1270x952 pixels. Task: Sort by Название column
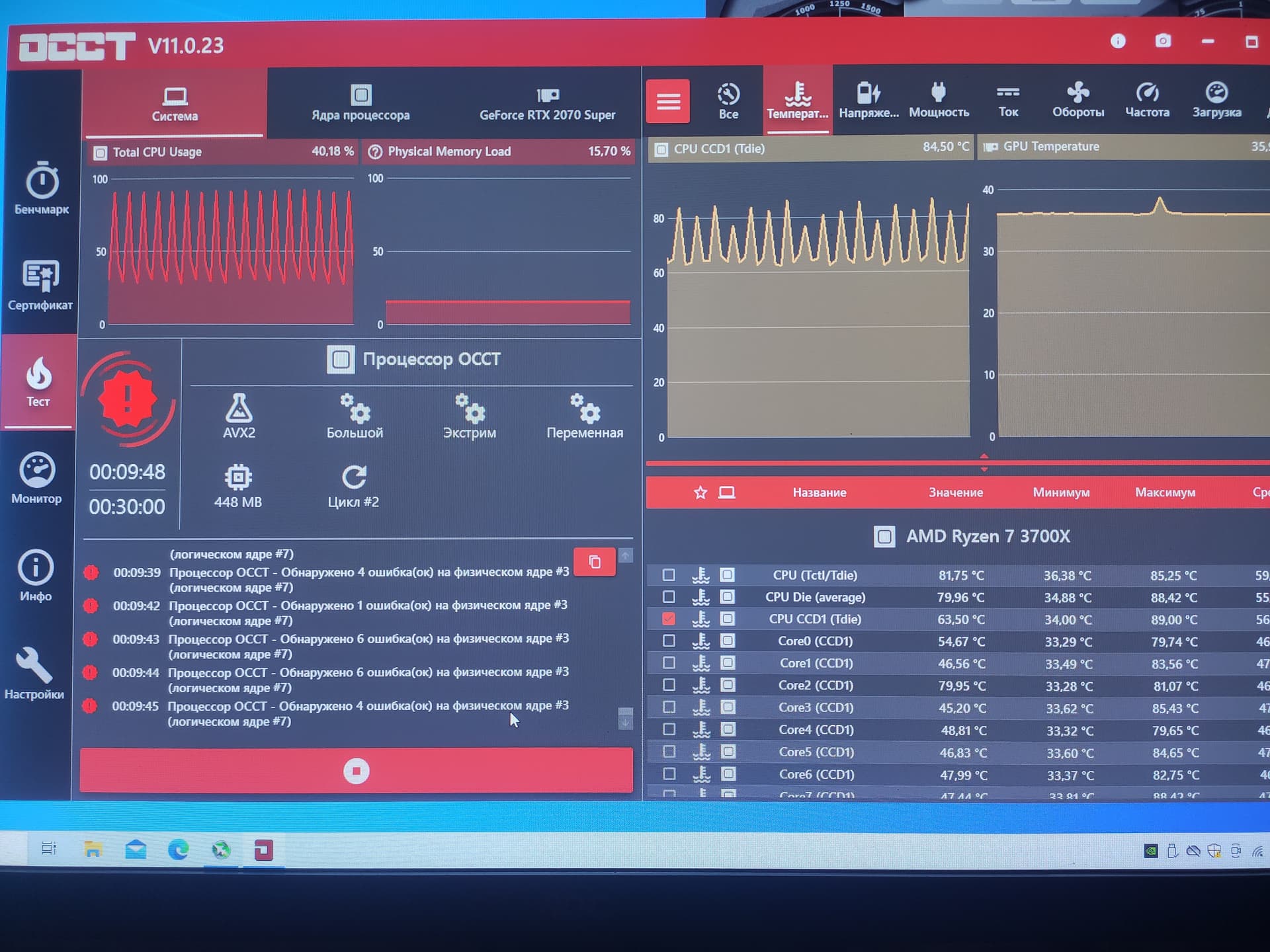pyautogui.click(x=820, y=493)
